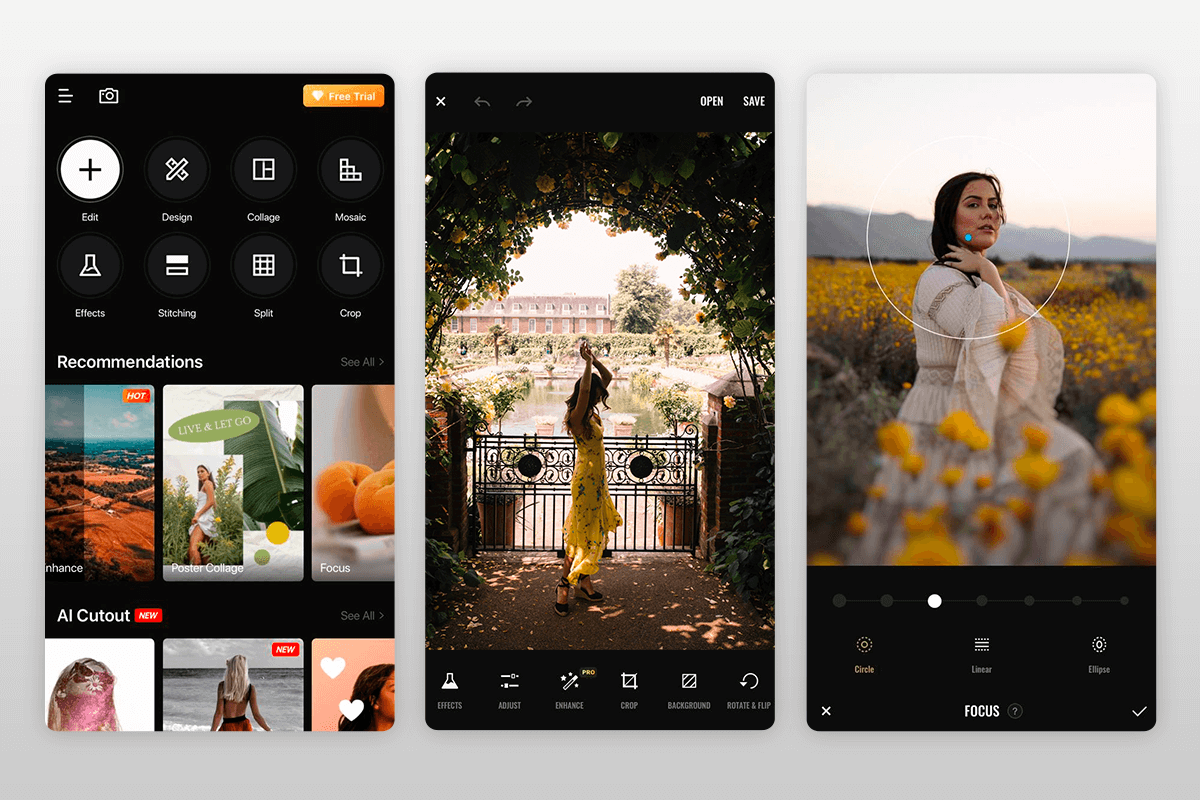Tap the Free Trial button
Image resolution: width=1200 pixels, height=800 pixels.
coord(344,96)
